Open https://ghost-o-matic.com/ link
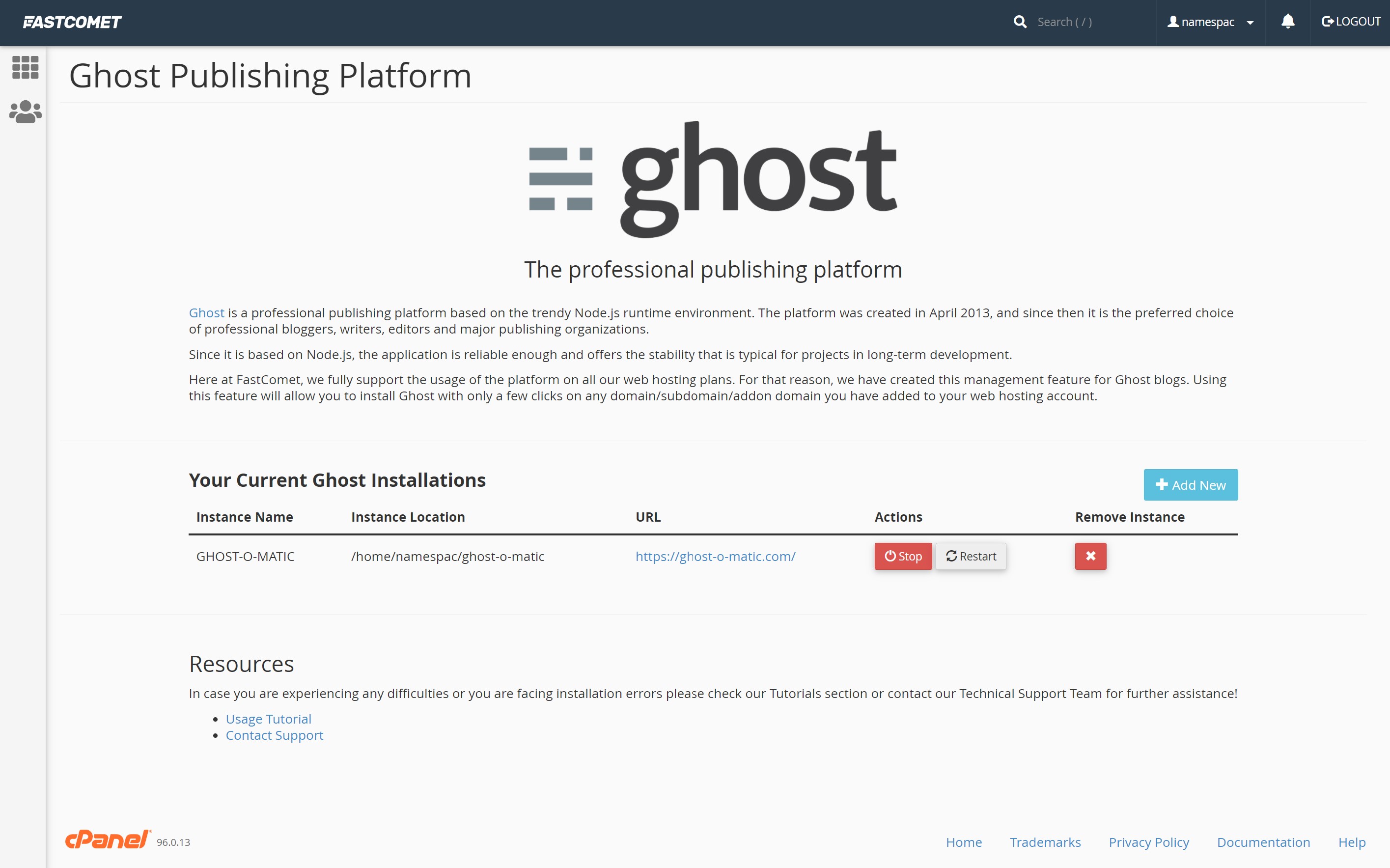 click(715, 556)
